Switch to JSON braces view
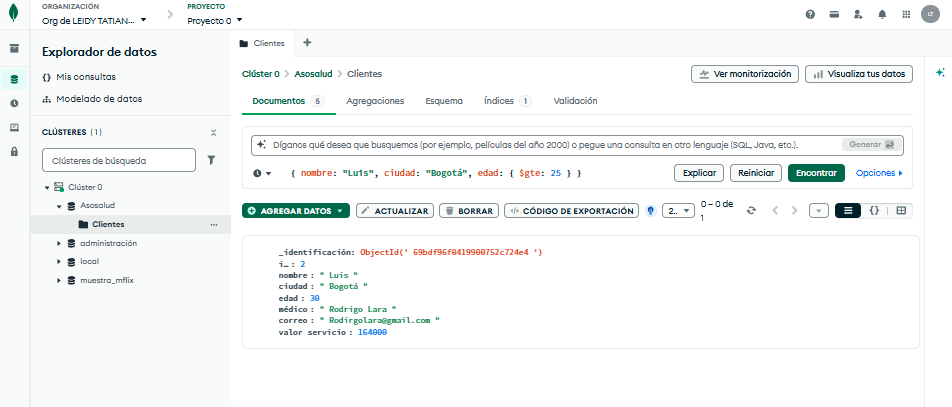Screen dimensions: 952x407 (x=874, y=211)
